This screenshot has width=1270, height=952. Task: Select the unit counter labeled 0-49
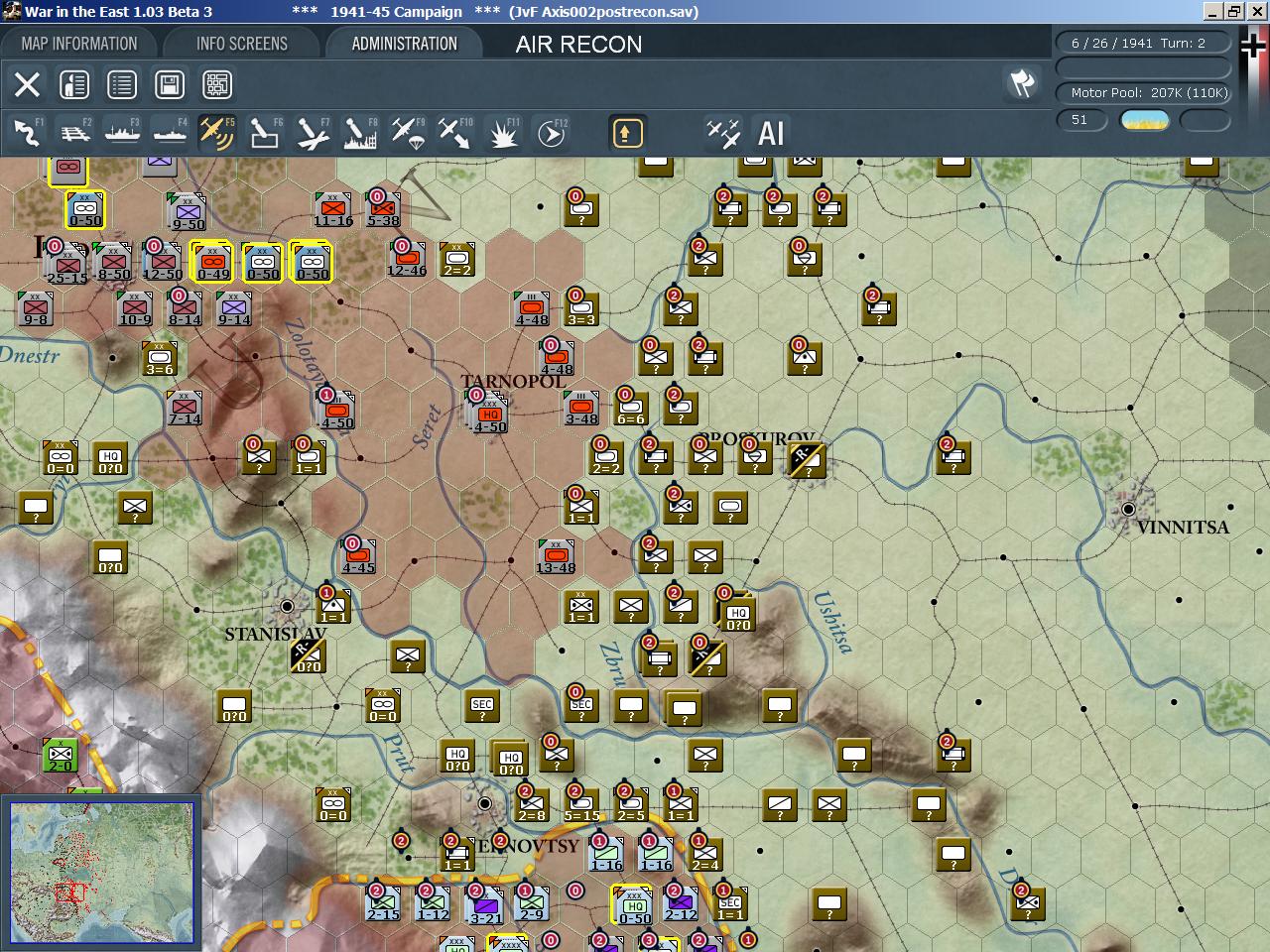212,262
